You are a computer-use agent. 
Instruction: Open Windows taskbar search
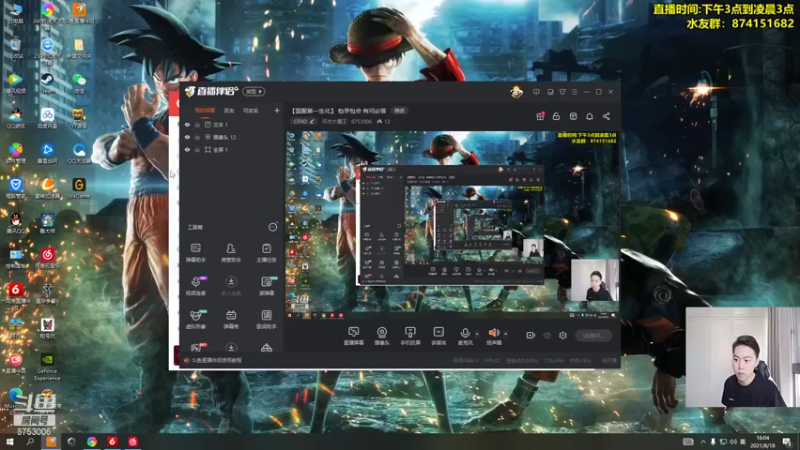(x=30, y=441)
